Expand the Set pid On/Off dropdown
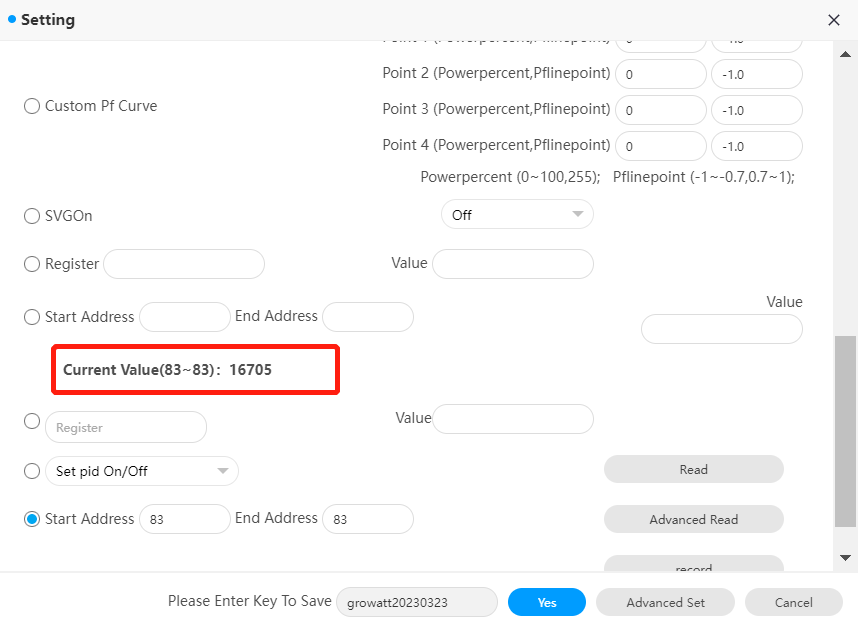Viewport: 858px width, 628px height. (142, 471)
